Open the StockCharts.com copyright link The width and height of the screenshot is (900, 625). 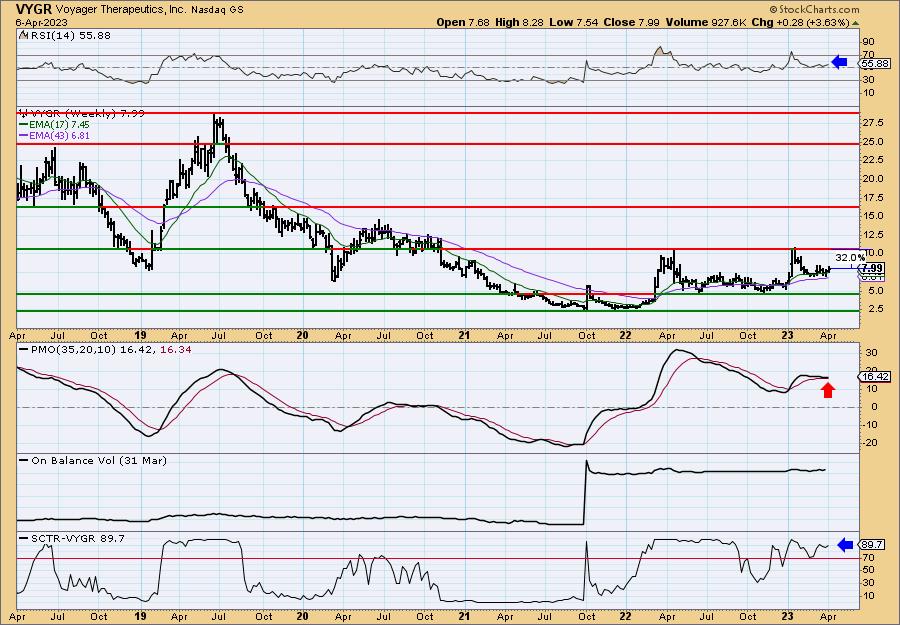(814, 9)
